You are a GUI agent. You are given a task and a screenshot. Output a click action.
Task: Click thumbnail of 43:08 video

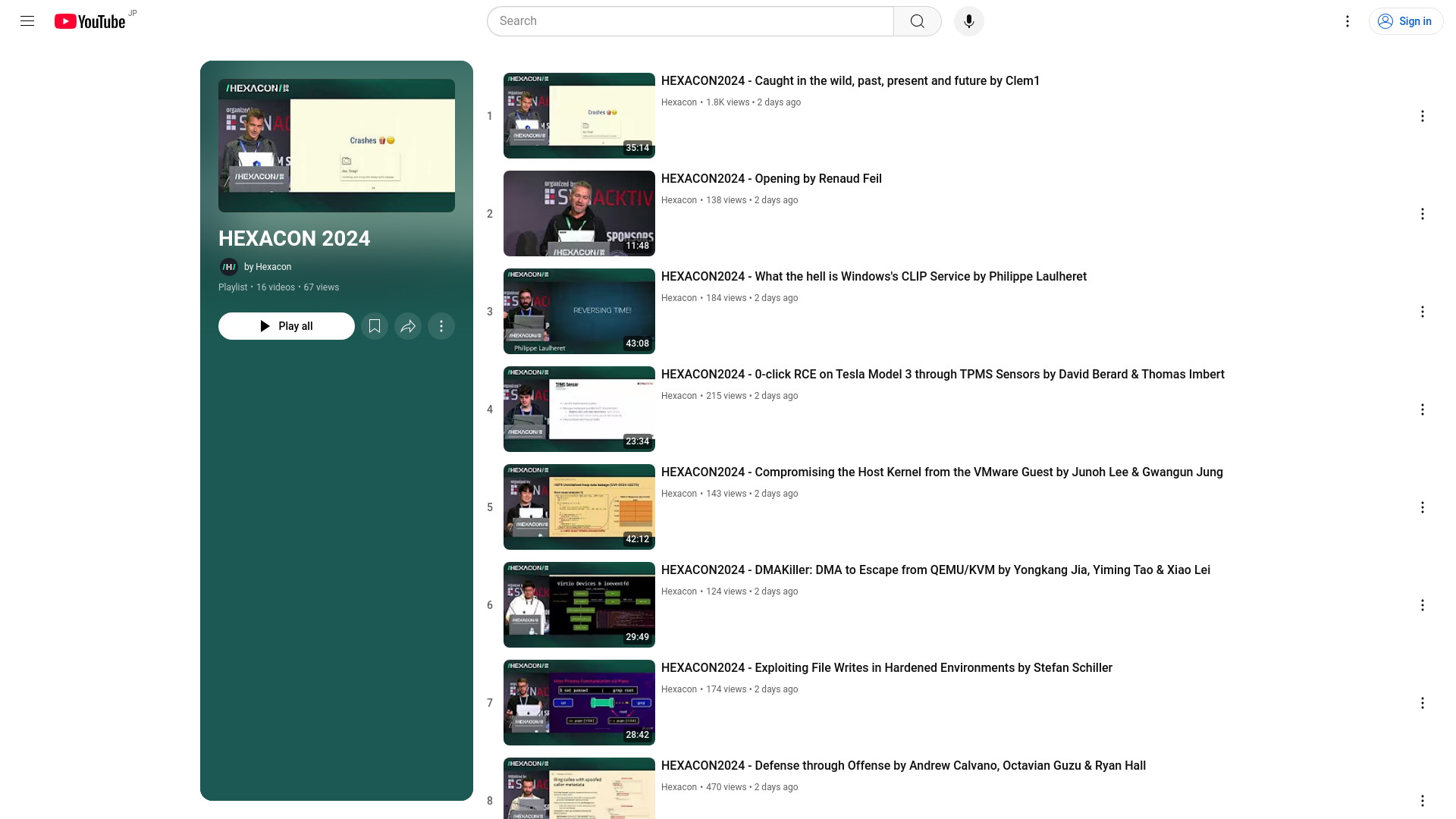(579, 311)
